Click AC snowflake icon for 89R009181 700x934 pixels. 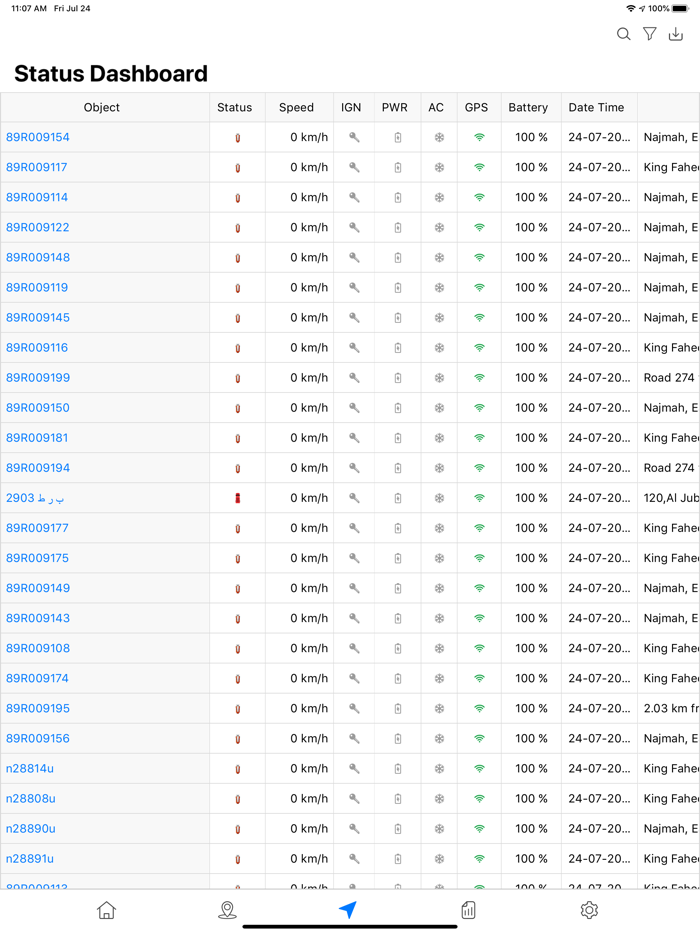pos(439,438)
